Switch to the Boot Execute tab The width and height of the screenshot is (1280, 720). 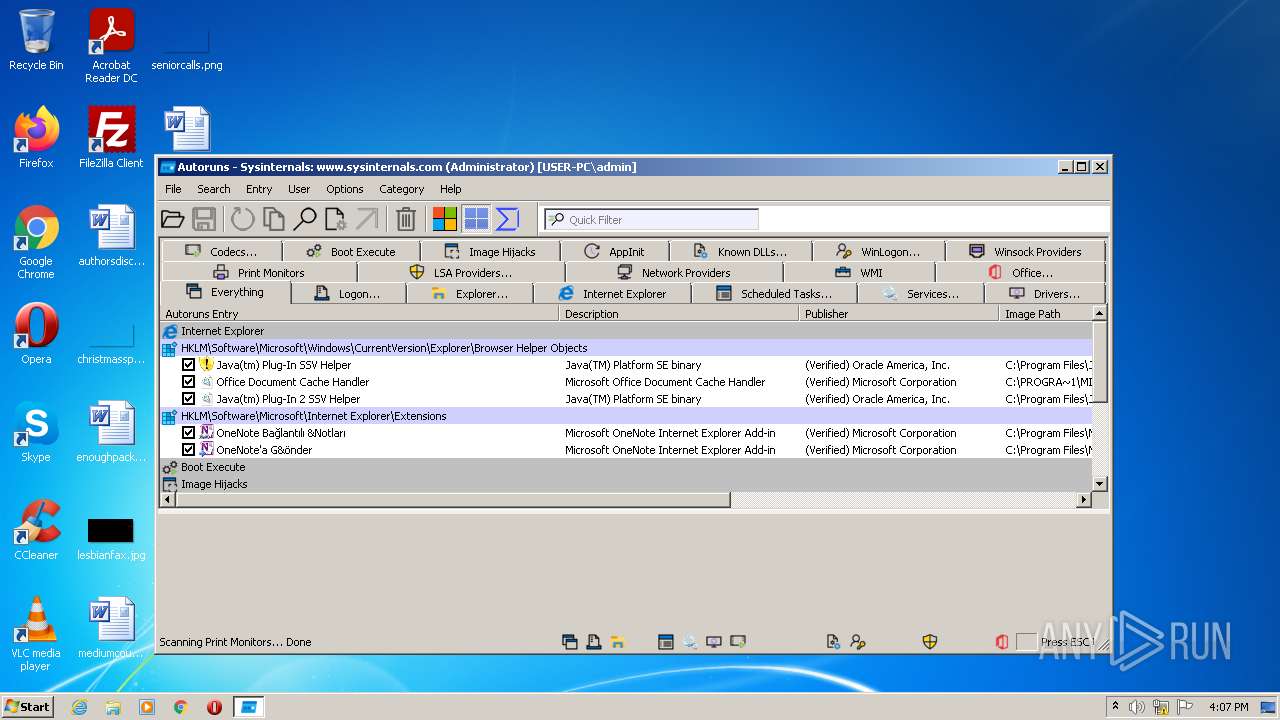pyautogui.click(x=351, y=252)
